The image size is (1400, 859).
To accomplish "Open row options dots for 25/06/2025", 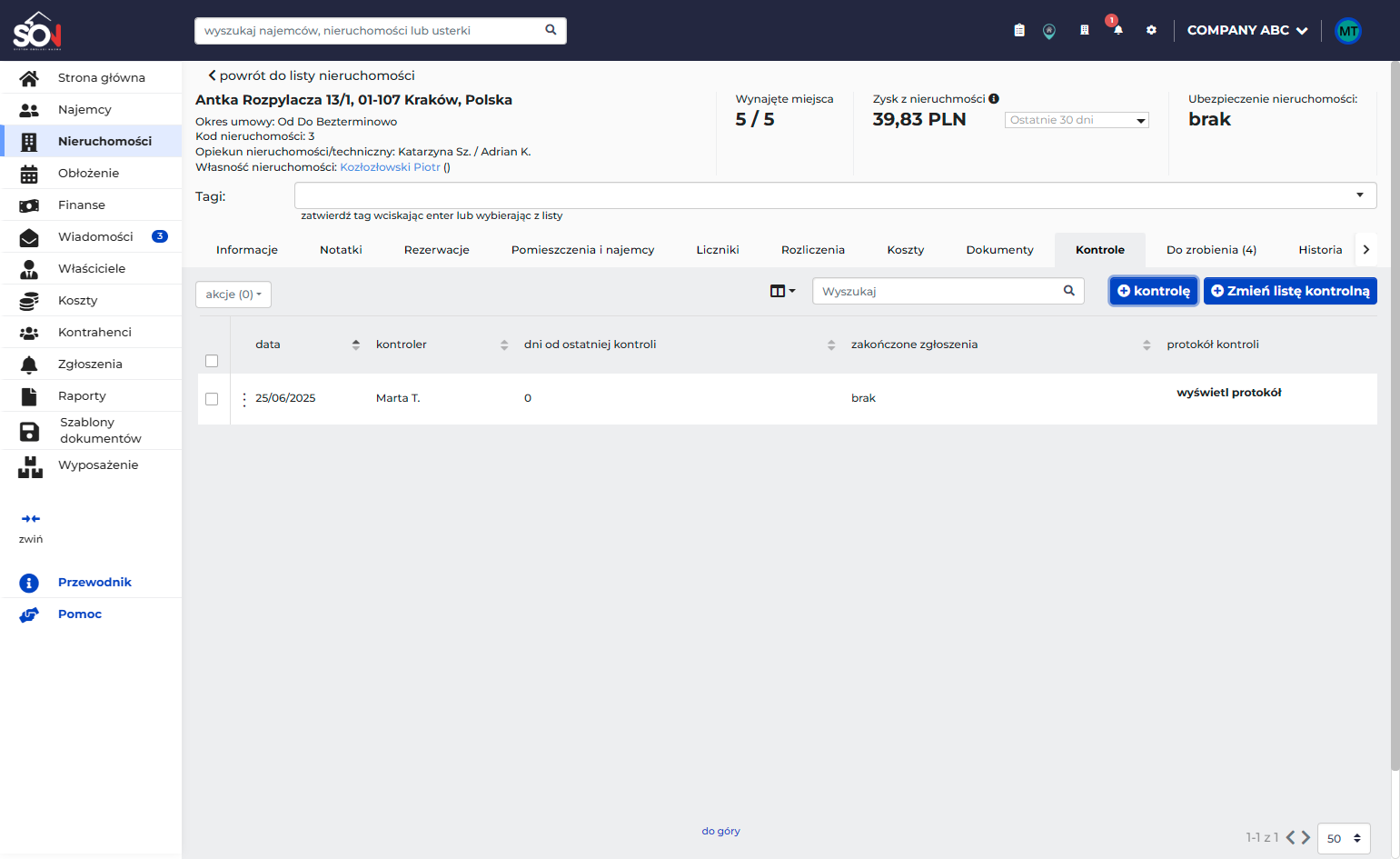I will click(x=244, y=399).
